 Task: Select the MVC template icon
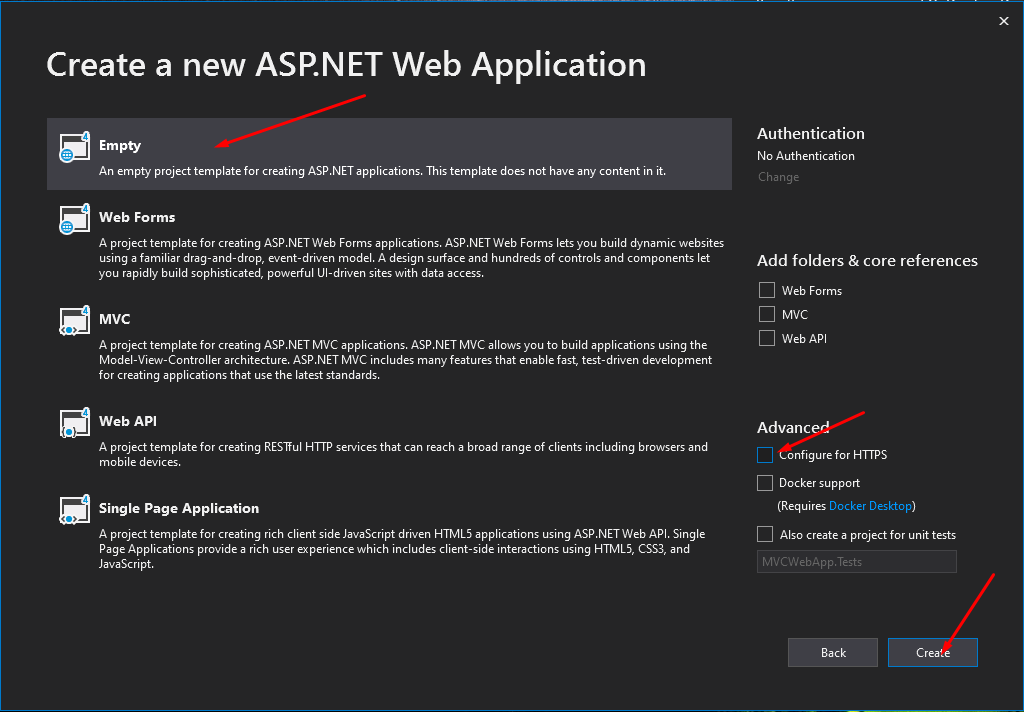pyautogui.click(x=74, y=321)
